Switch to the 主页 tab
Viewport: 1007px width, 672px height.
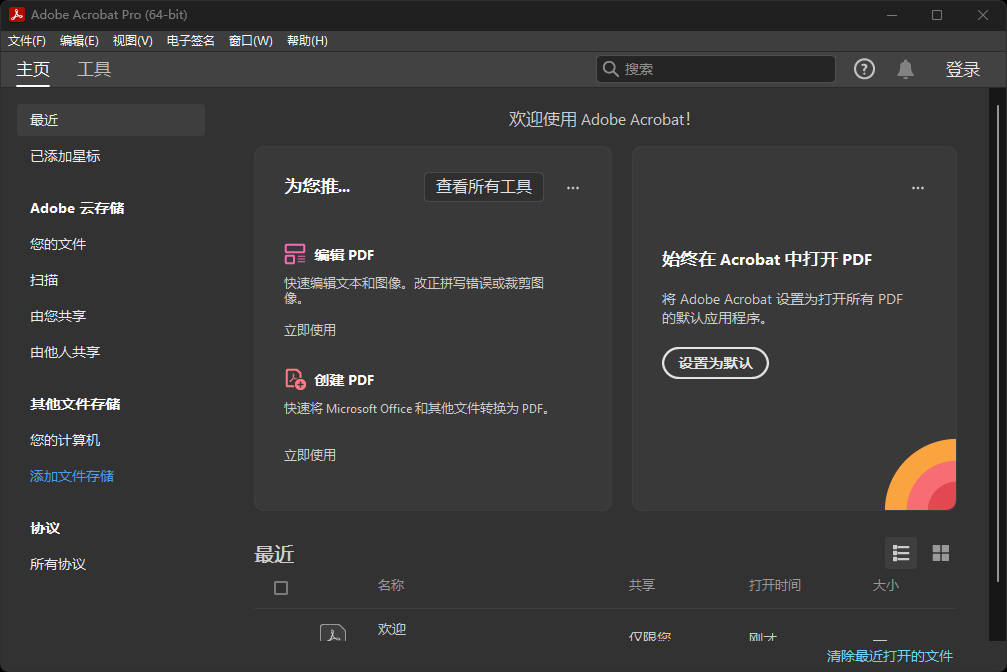click(x=33, y=69)
